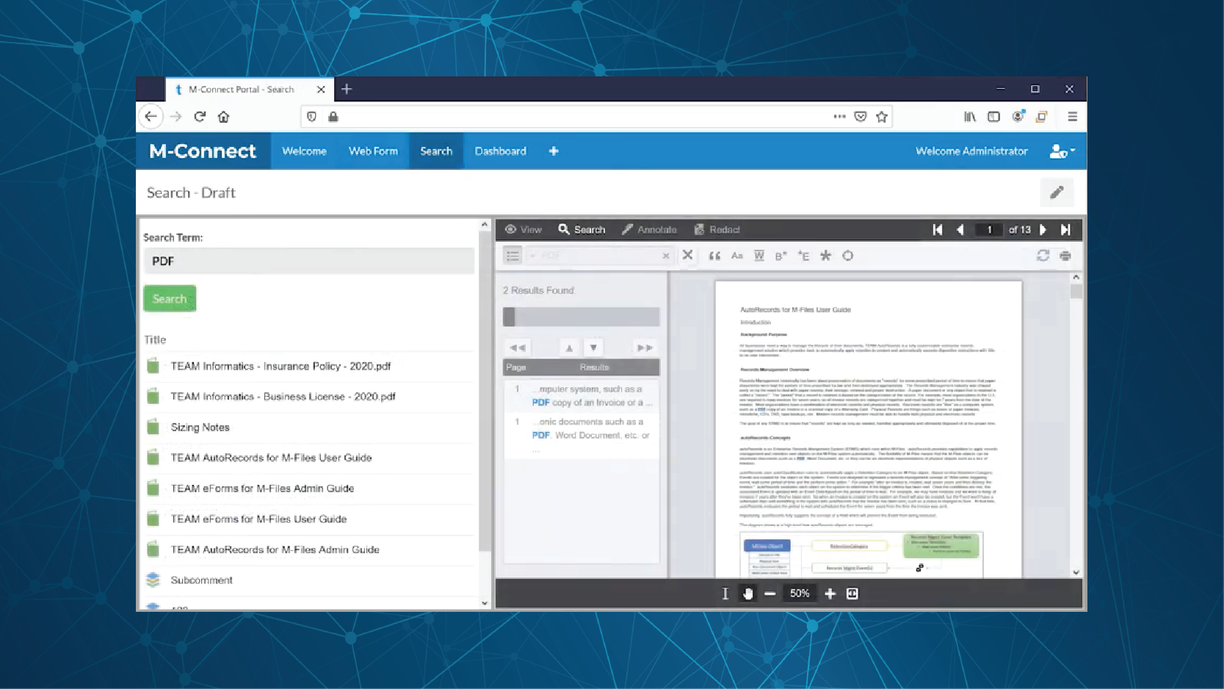The image size is (1224, 689).
Task: Open the Annotate tab in viewer
Action: coord(649,230)
